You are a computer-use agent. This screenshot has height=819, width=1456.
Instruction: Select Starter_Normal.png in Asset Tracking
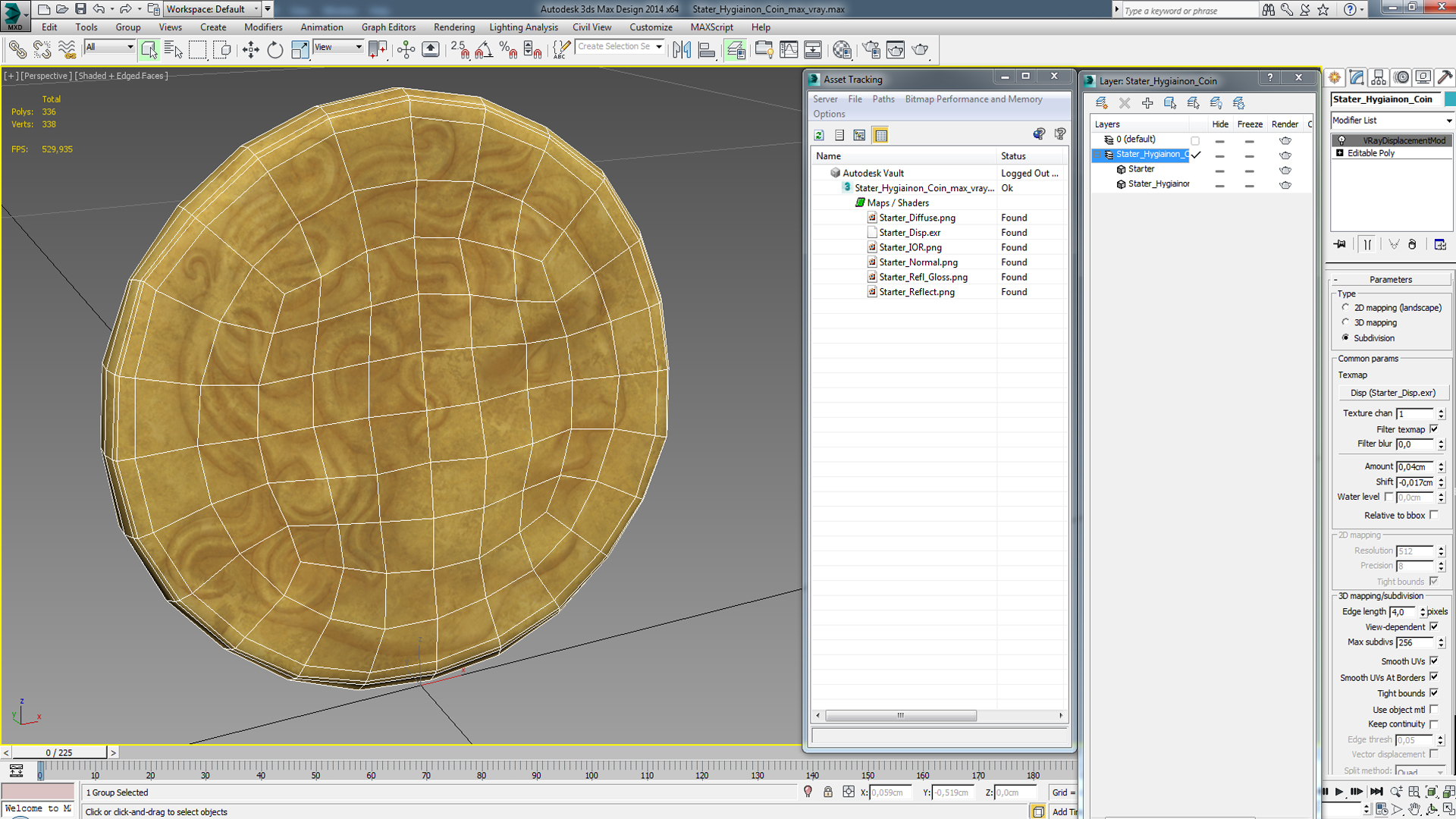click(x=918, y=262)
